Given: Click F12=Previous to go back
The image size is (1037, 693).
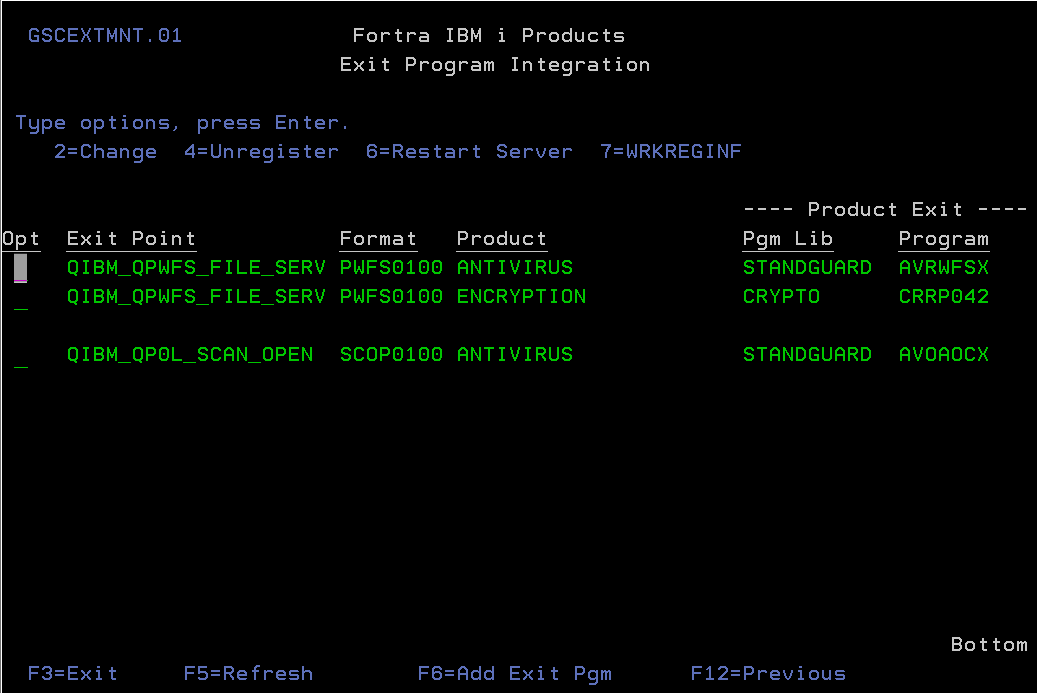Looking at the screenshot, I should click(x=768, y=673).
